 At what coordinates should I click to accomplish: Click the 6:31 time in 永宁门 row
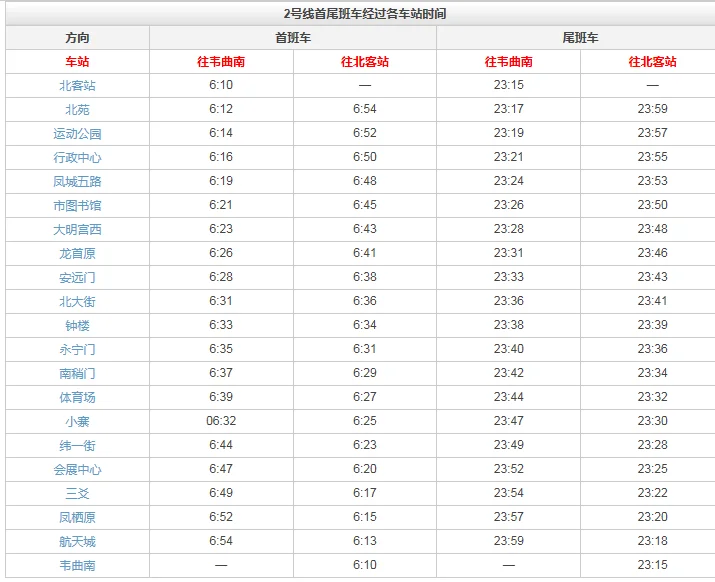(x=365, y=348)
